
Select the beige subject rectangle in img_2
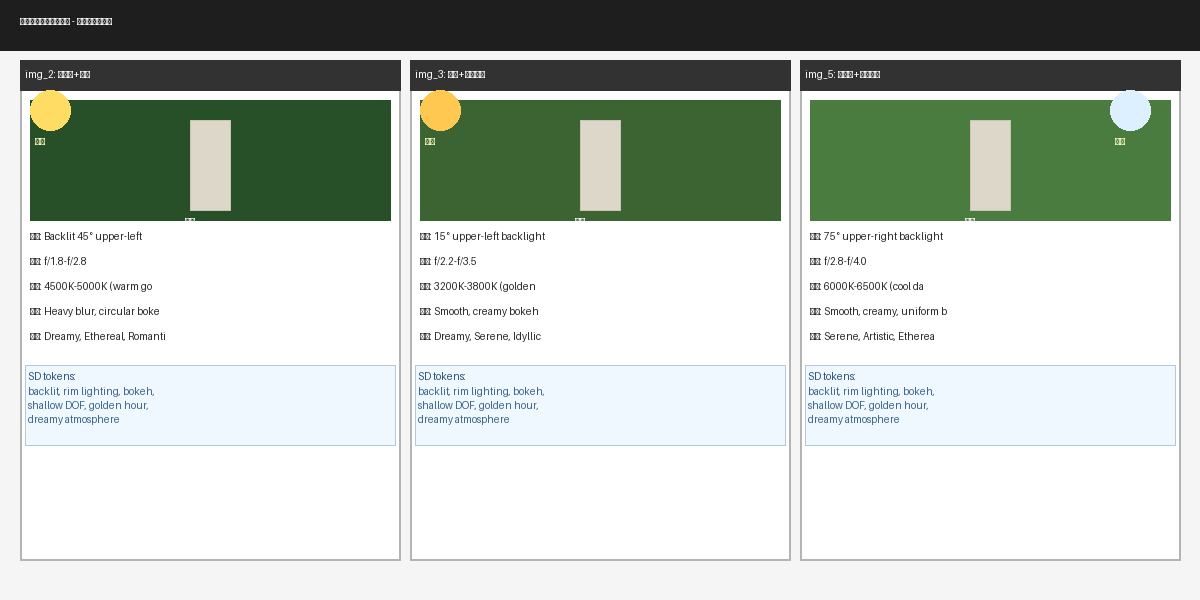point(210,165)
